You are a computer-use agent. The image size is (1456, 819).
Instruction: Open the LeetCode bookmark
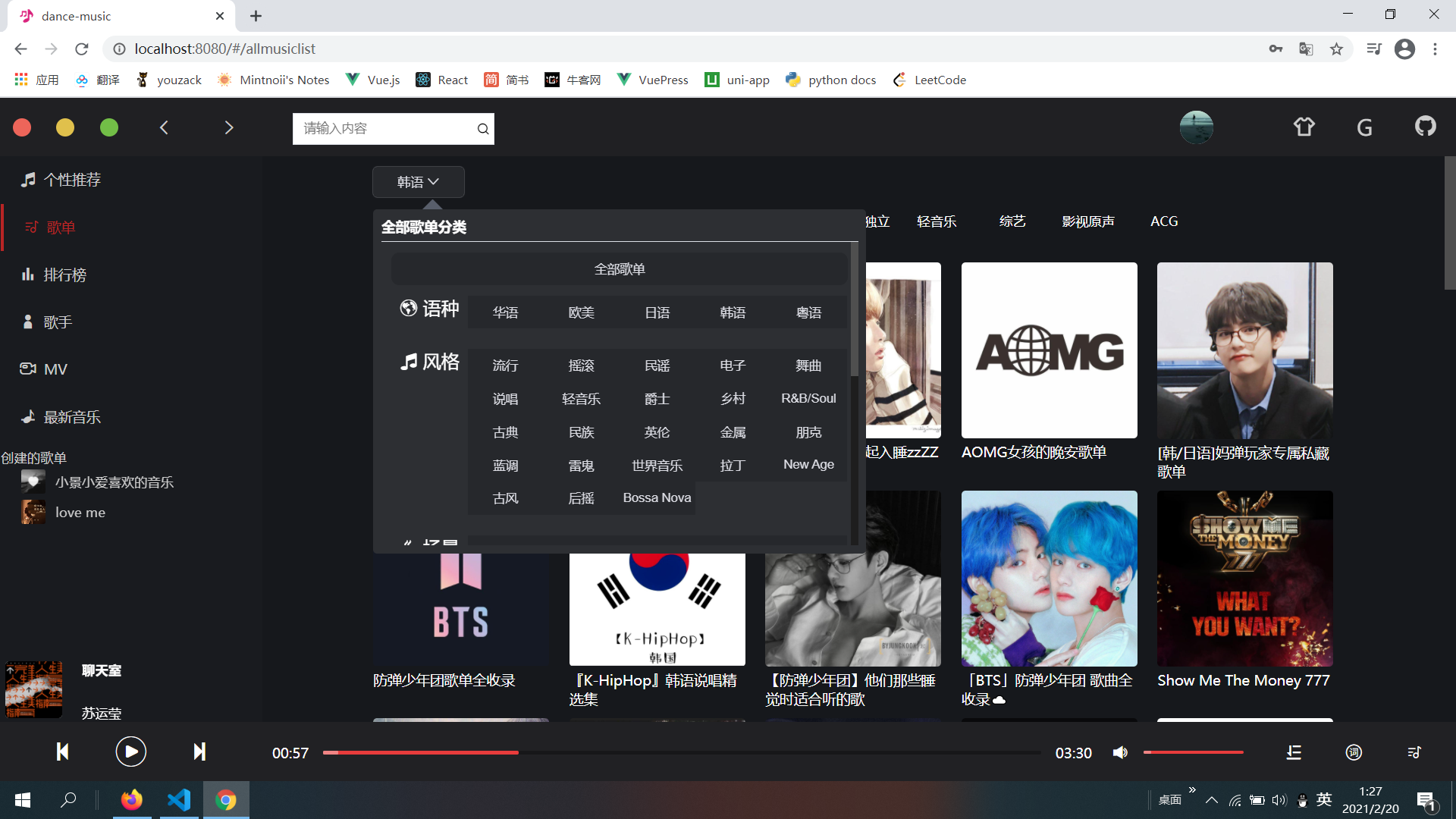click(930, 80)
